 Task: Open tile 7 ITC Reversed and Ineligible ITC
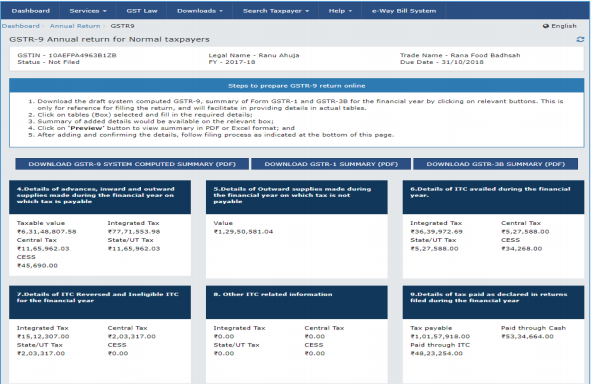click(x=100, y=302)
